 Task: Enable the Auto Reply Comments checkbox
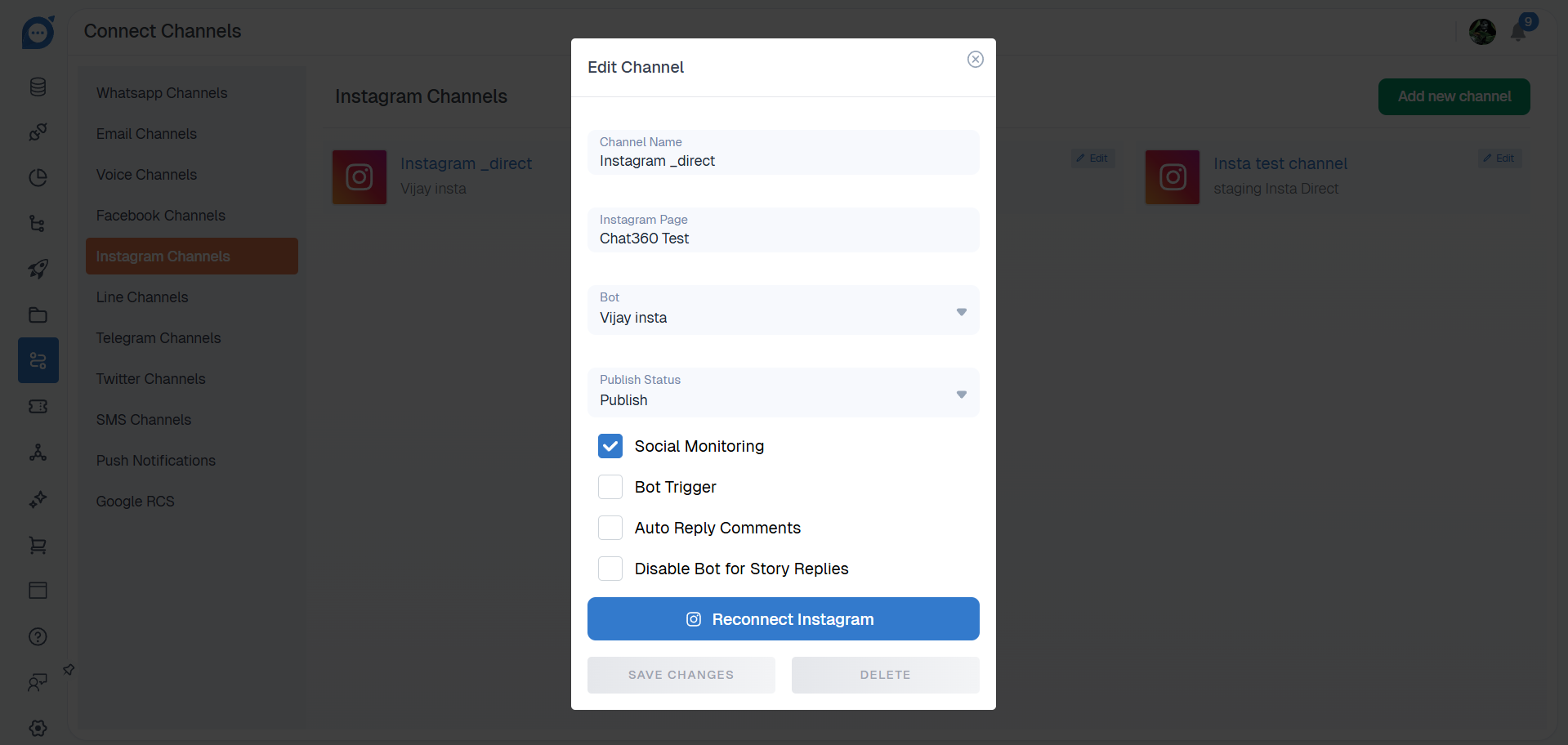(x=610, y=528)
